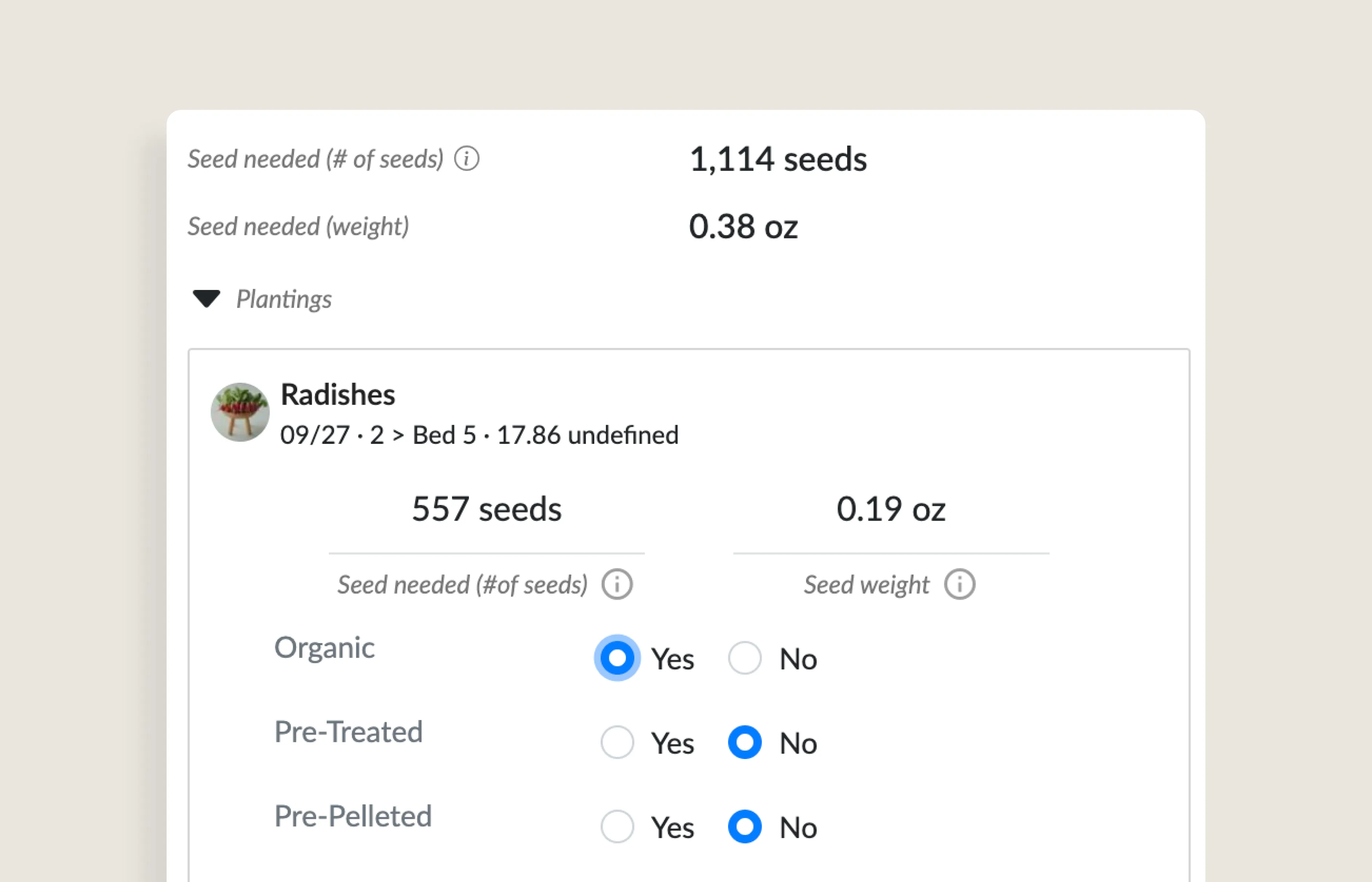This screenshot has width=1372, height=882.
Task: Select Yes for Organic
Action: (617, 658)
